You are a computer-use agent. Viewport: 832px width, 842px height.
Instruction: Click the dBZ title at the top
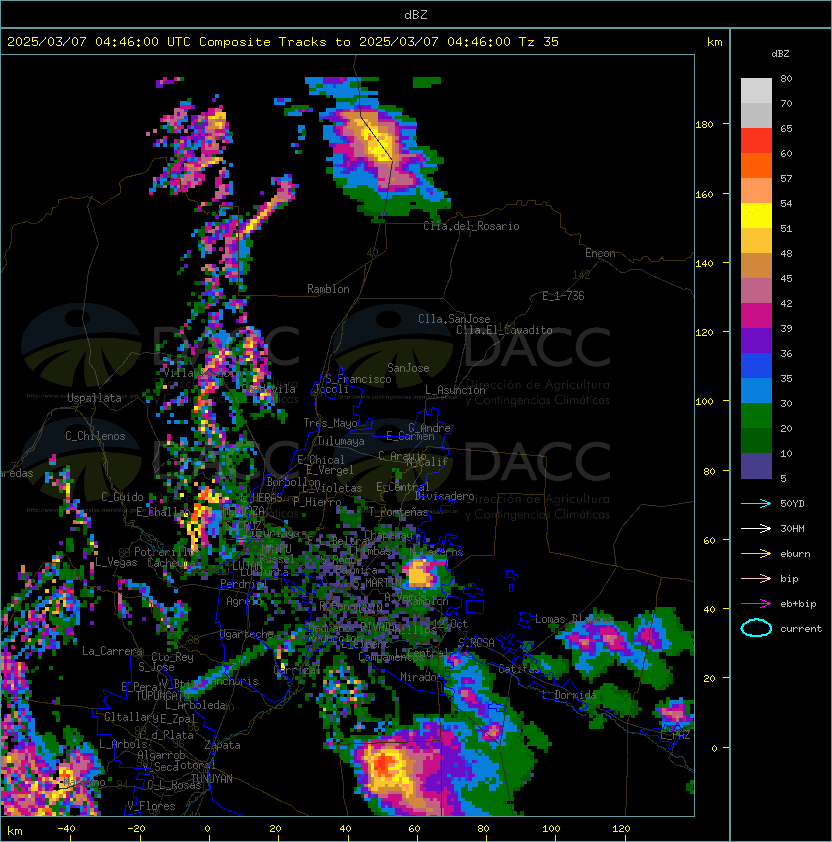point(416,14)
